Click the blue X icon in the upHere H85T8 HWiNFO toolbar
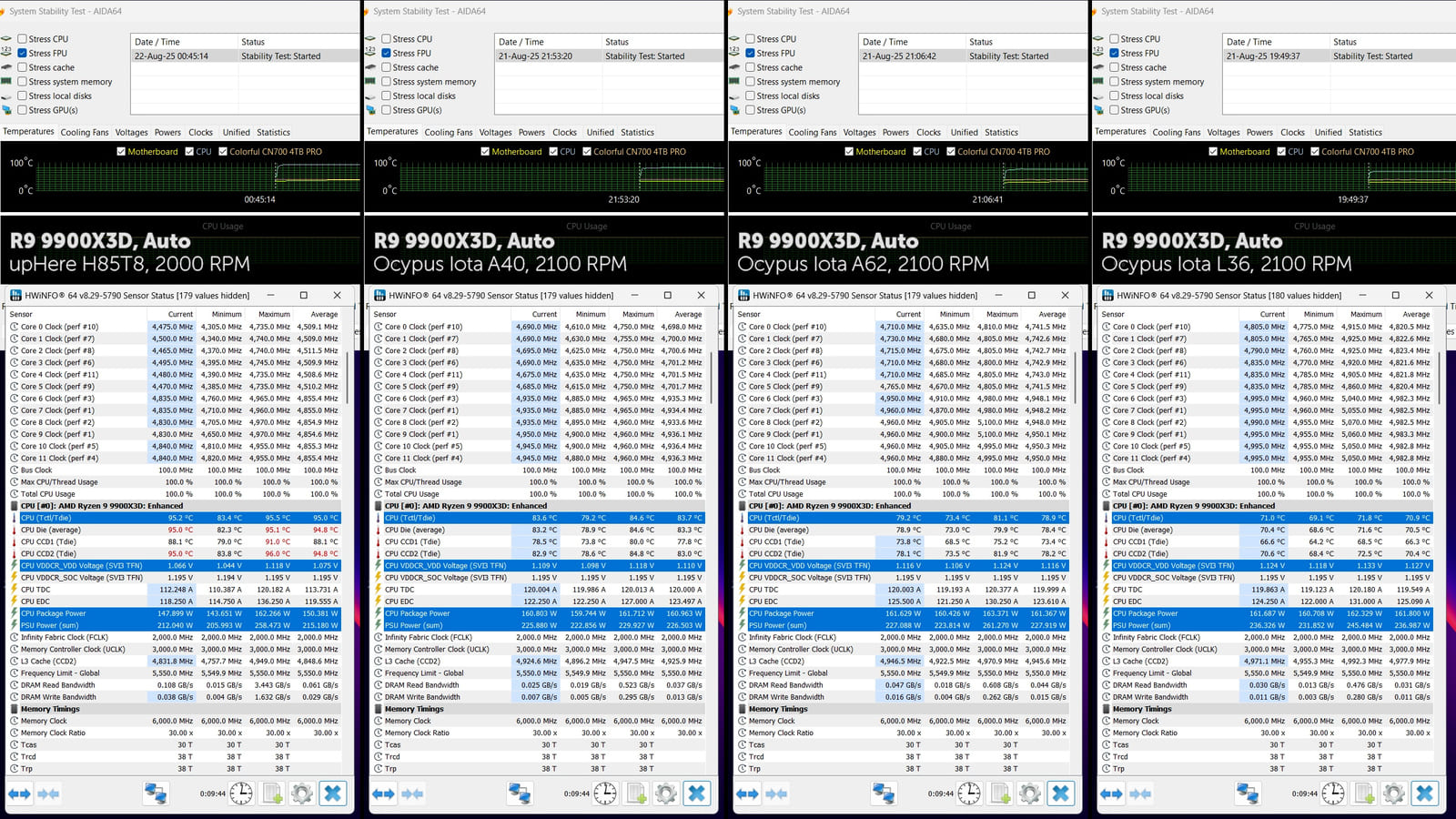This screenshot has height=819, width=1456. point(333,794)
